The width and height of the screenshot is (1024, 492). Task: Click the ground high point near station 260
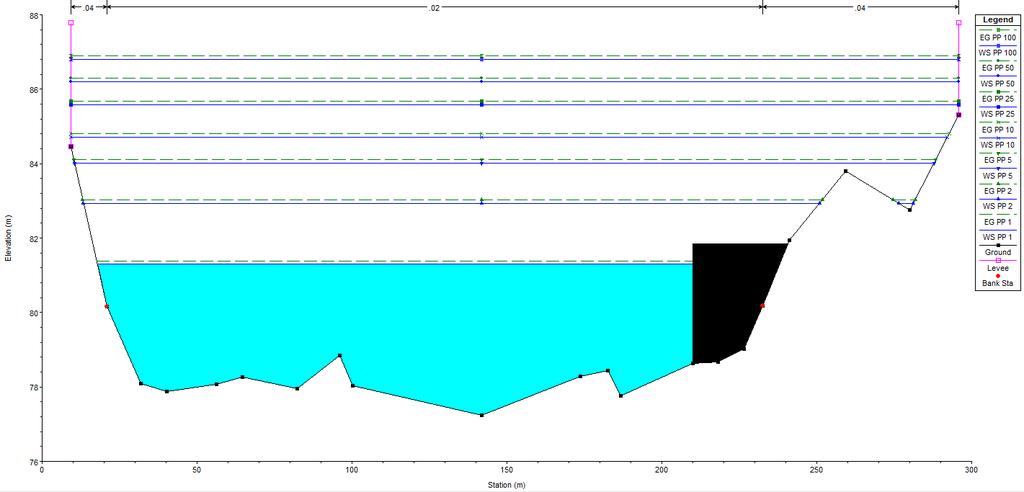pyautogui.click(x=846, y=171)
